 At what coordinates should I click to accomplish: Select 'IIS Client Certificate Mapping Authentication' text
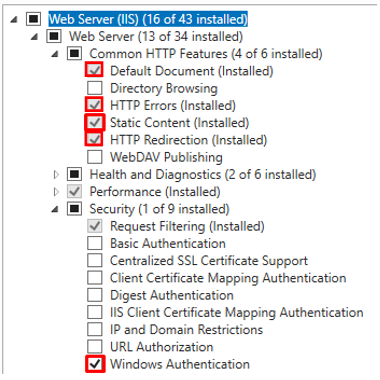237,312
